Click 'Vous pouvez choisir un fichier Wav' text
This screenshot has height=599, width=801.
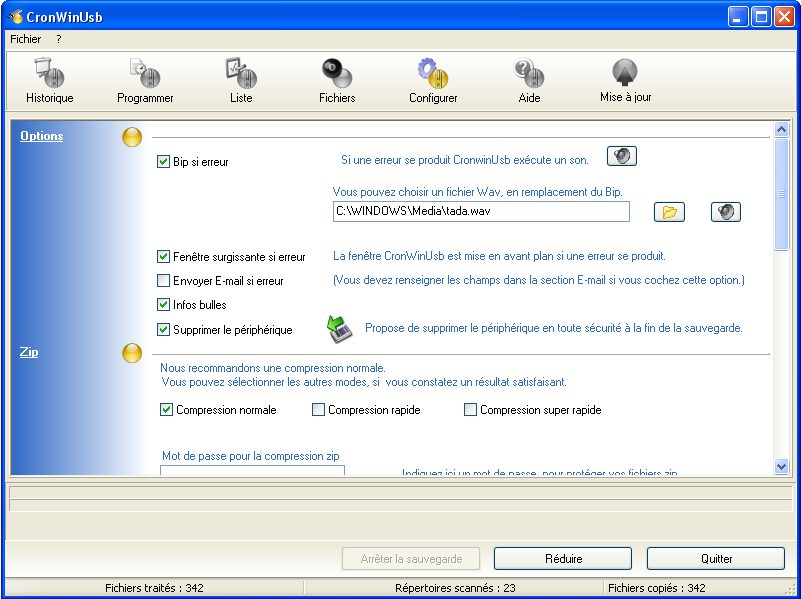pos(478,192)
